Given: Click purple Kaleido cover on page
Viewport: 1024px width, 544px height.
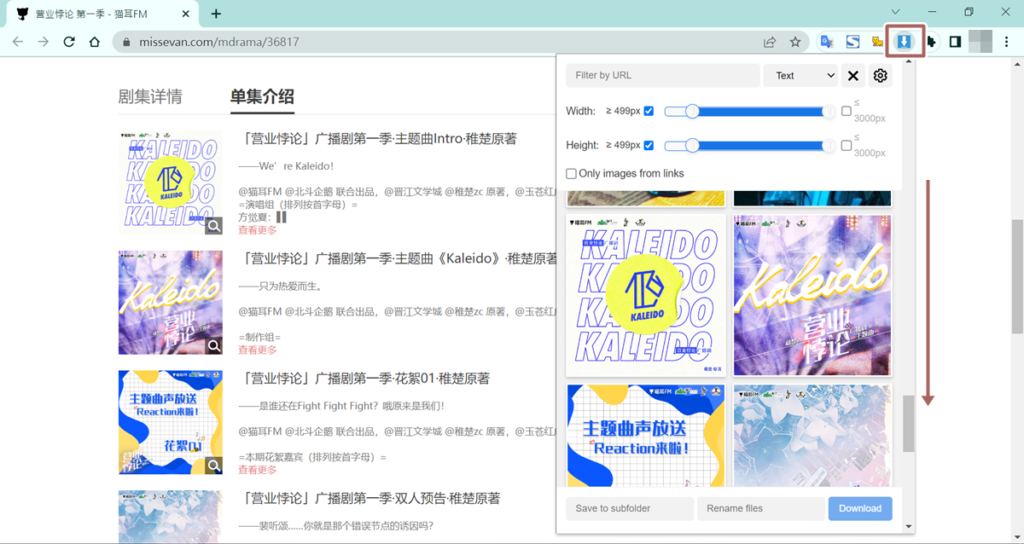Looking at the screenshot, I should tap(170, 302).
